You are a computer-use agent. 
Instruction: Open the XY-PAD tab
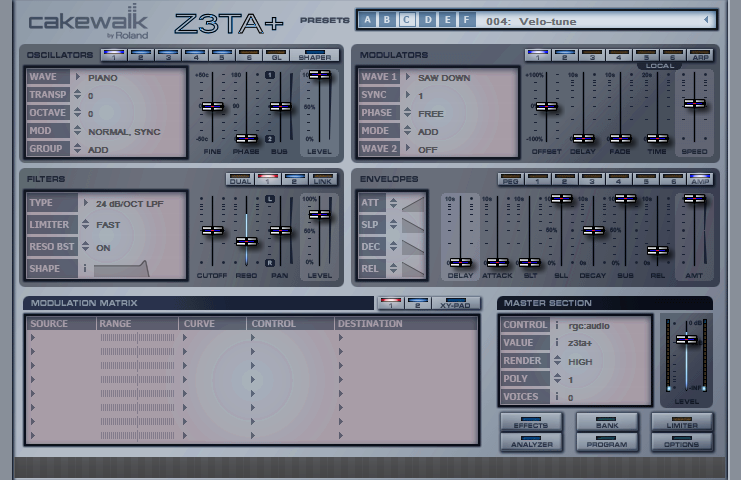456,303
